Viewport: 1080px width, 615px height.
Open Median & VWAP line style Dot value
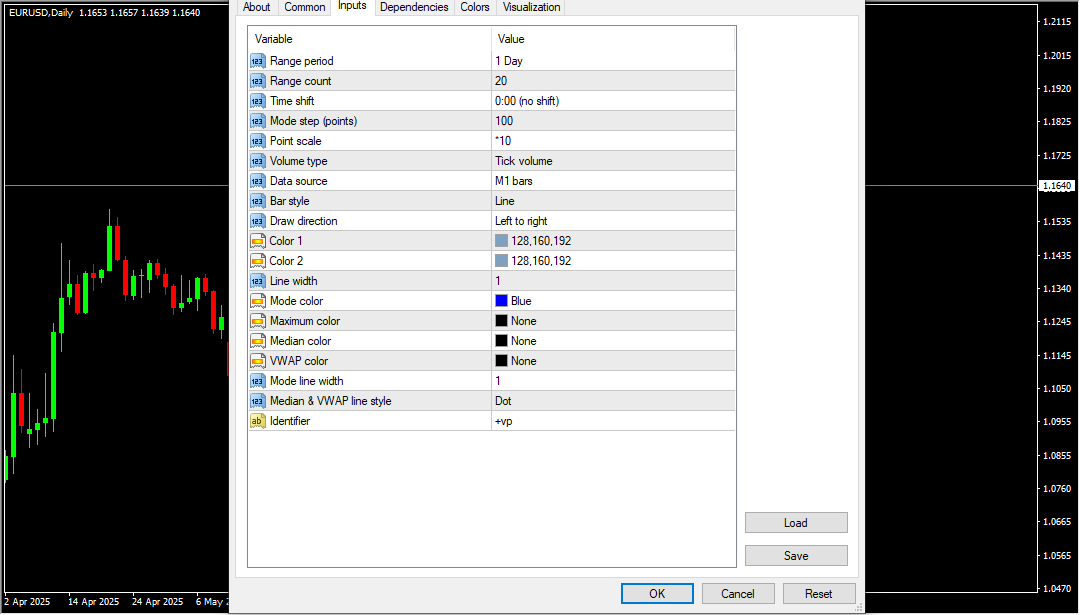tap(613, 401)
